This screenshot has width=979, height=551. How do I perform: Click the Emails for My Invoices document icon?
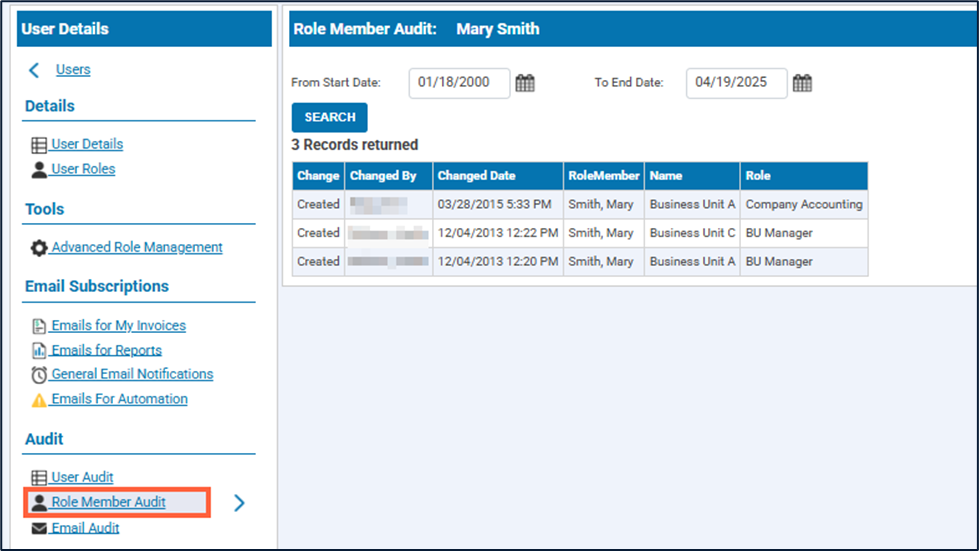click(x=39, y=326)
